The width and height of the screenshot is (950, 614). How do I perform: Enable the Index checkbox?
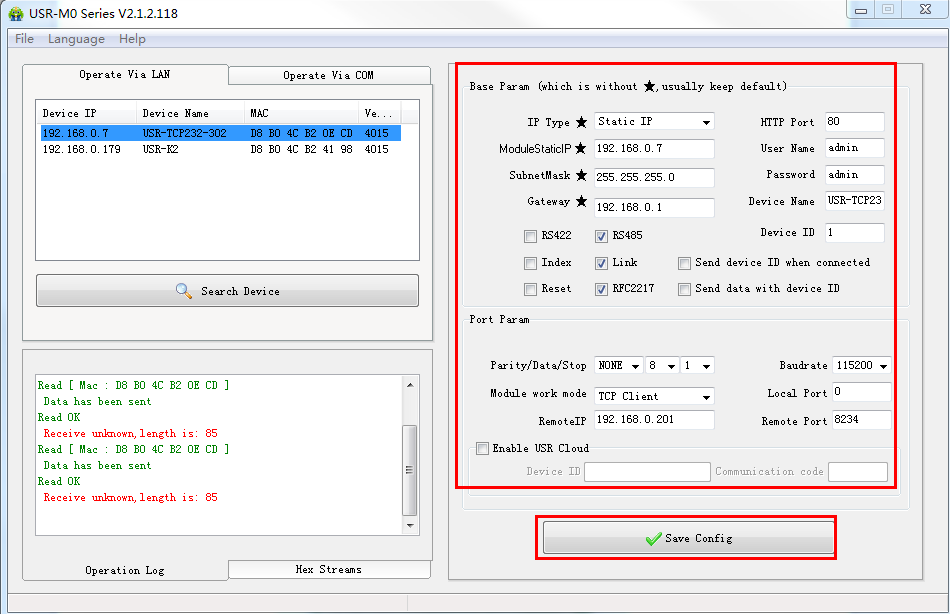[530, 263]
